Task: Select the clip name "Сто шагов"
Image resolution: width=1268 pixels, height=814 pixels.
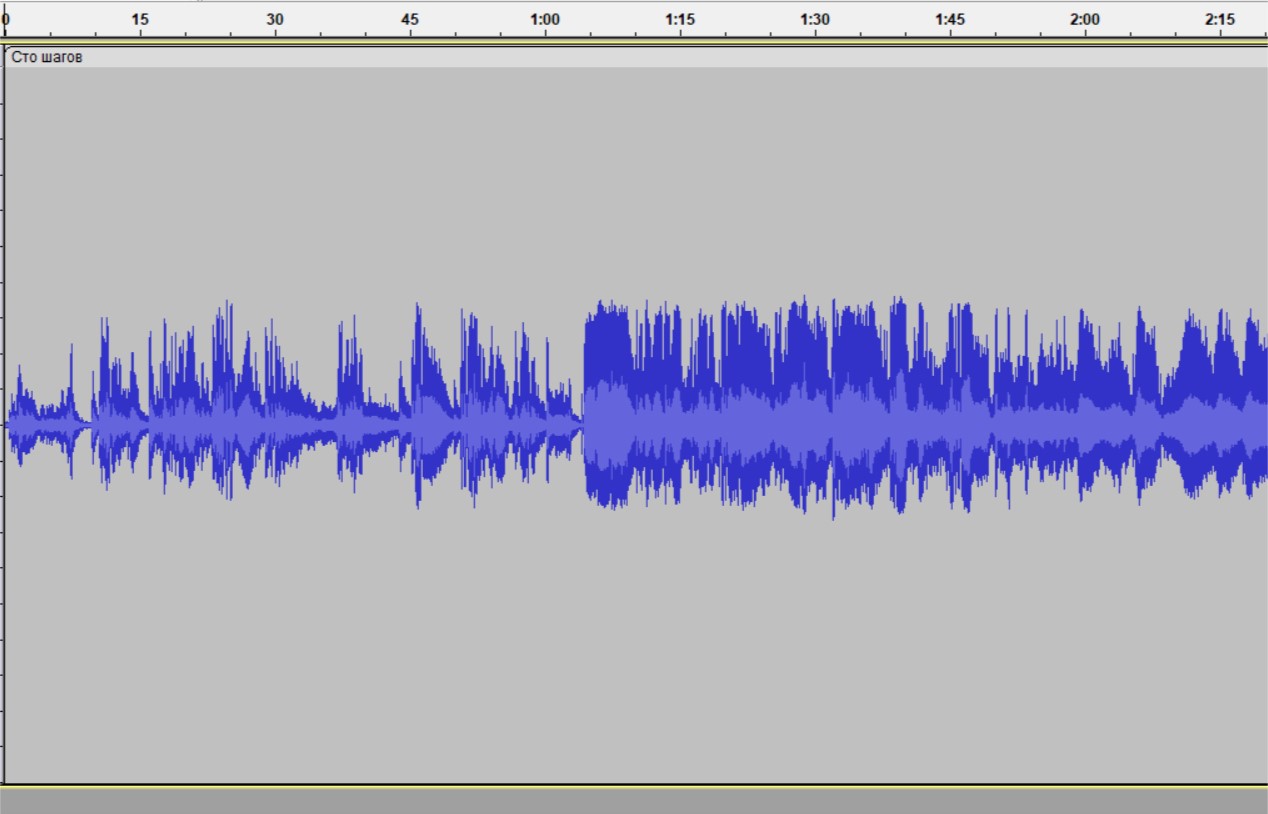Action: (46, 57)
